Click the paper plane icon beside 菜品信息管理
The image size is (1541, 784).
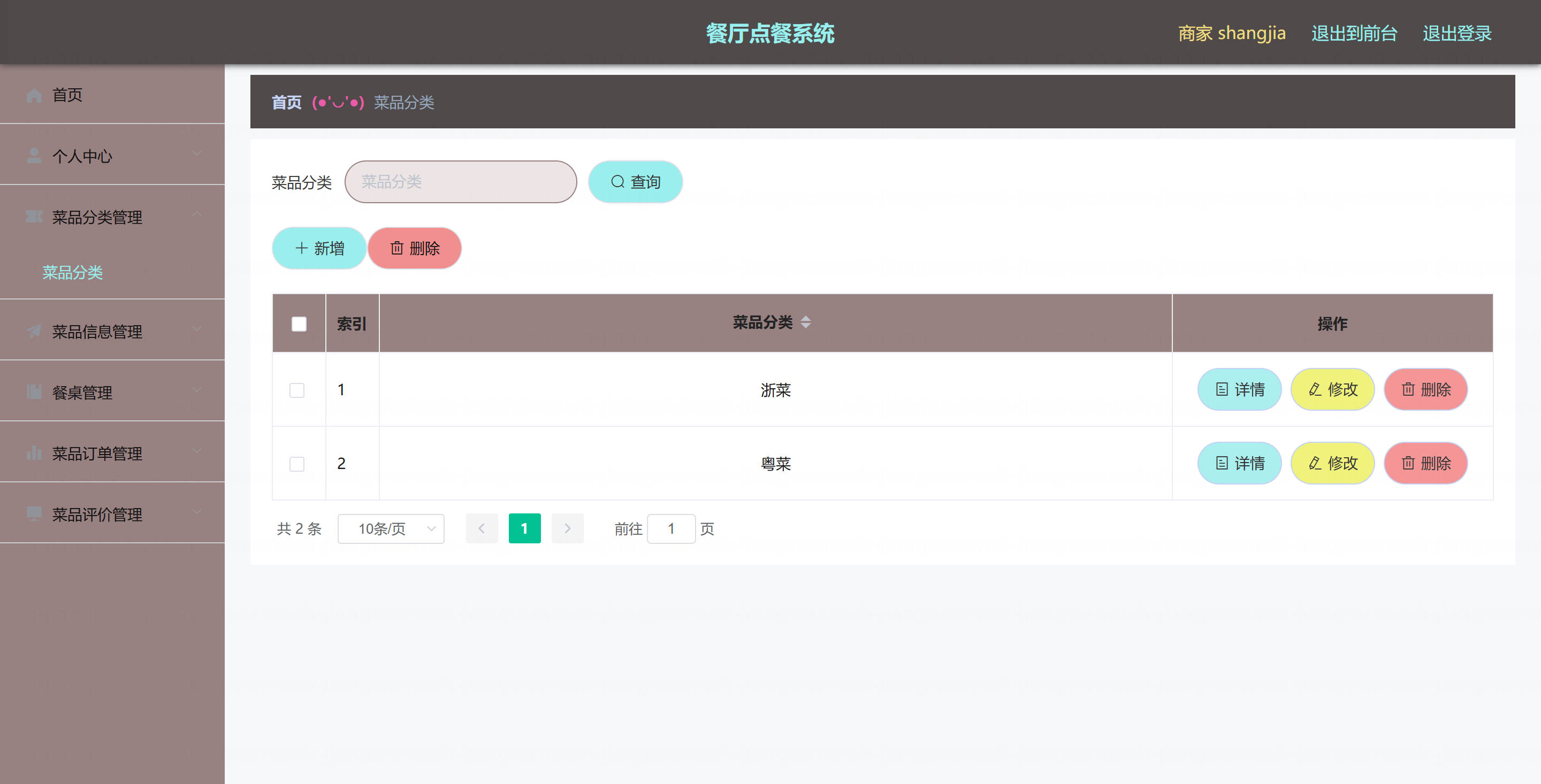click(x=34, y=331)
